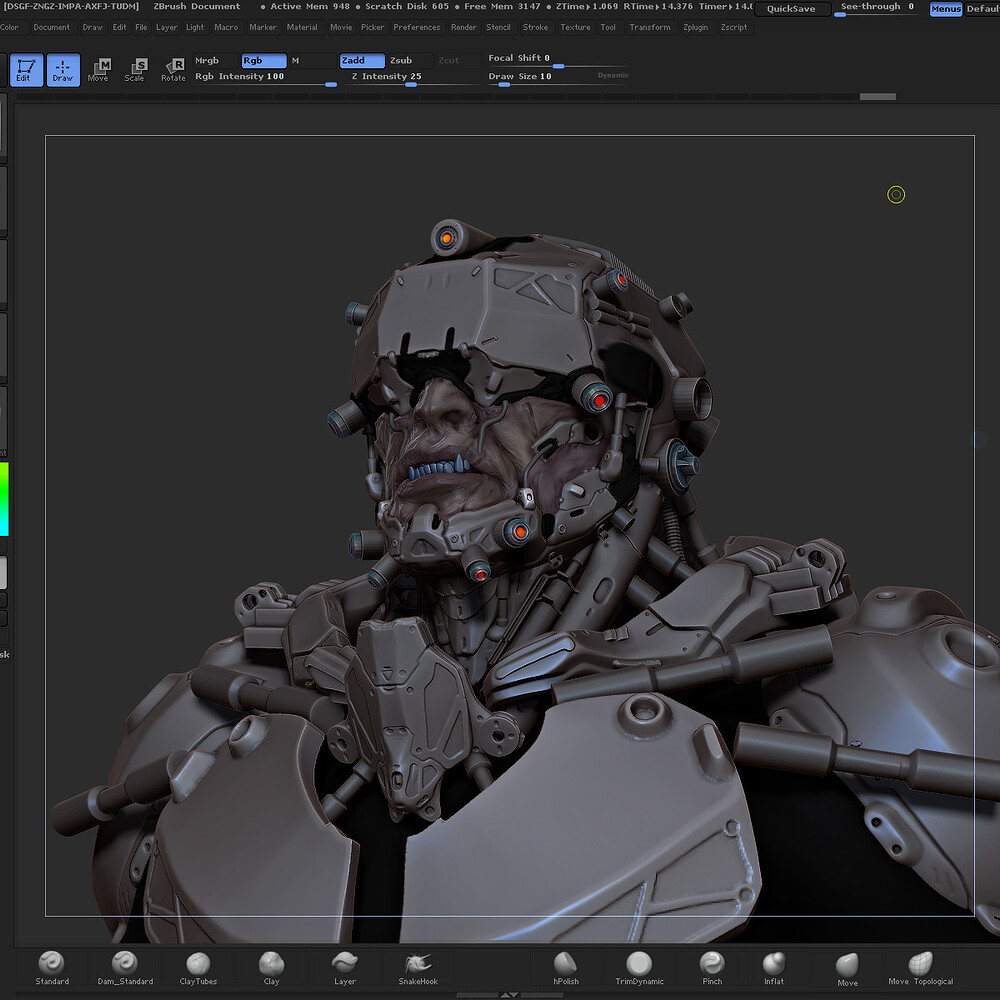Adjust the Z Intensity slider
The width and height of the screenshot is (1000, 1000).
[409, 78]
